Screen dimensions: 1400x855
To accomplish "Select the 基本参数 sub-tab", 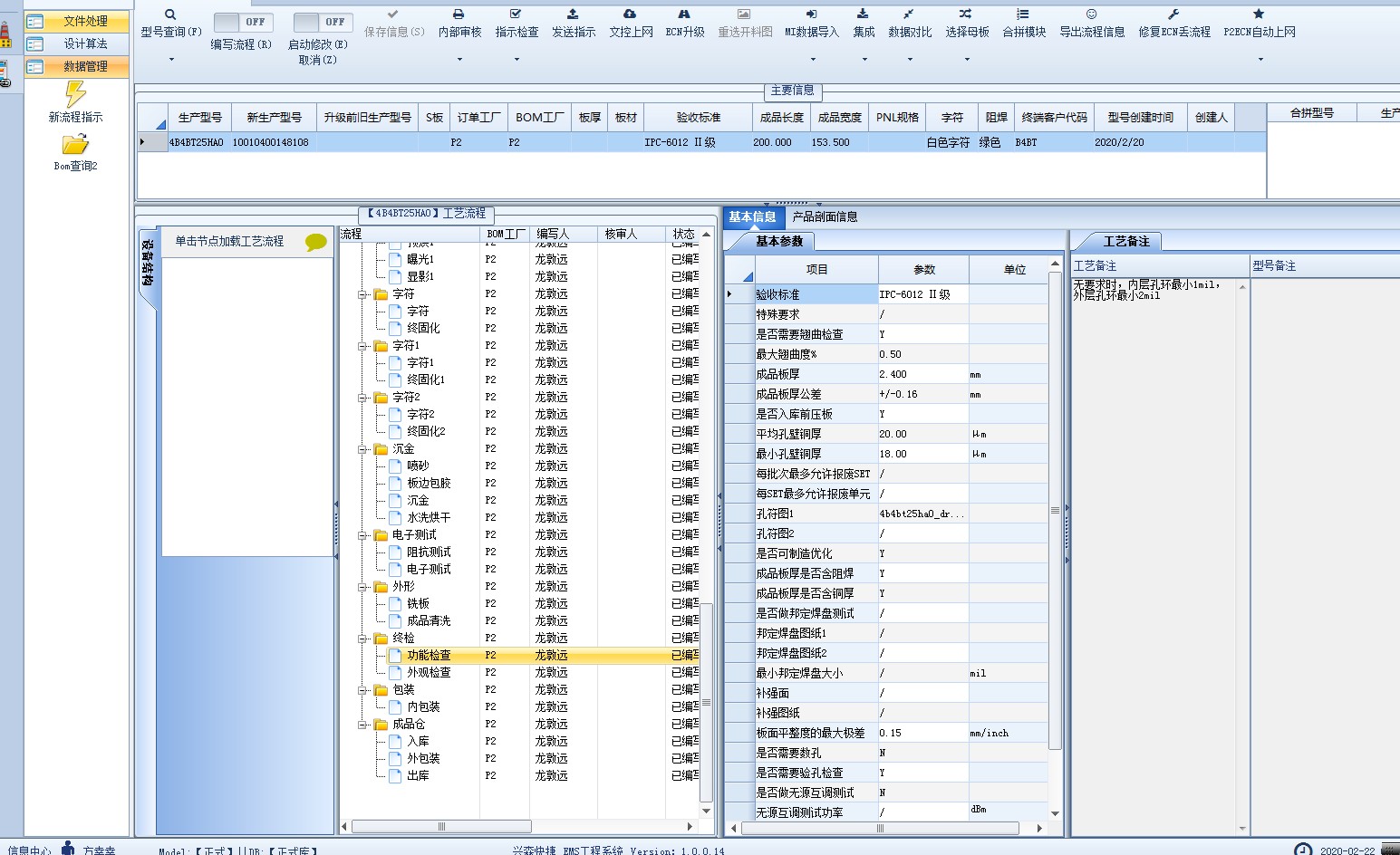I will pos(779,241).
